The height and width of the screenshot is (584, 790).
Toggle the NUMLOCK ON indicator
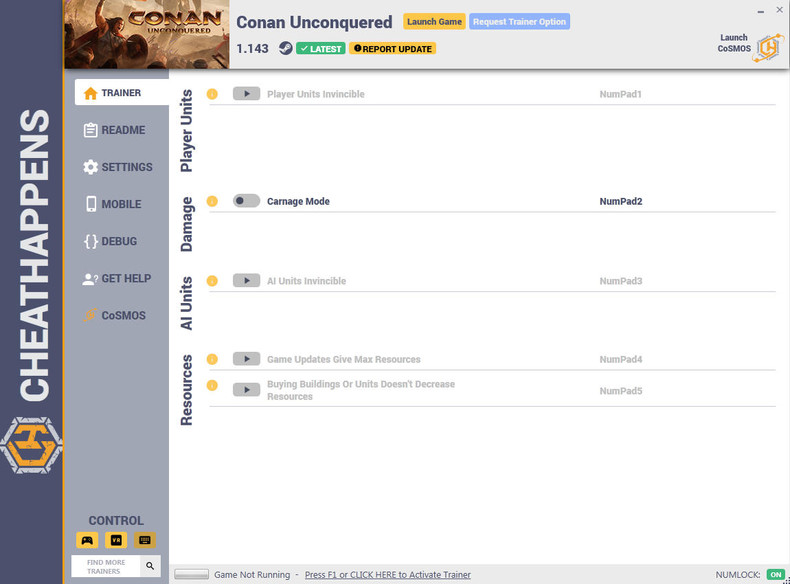pos(776,574)
